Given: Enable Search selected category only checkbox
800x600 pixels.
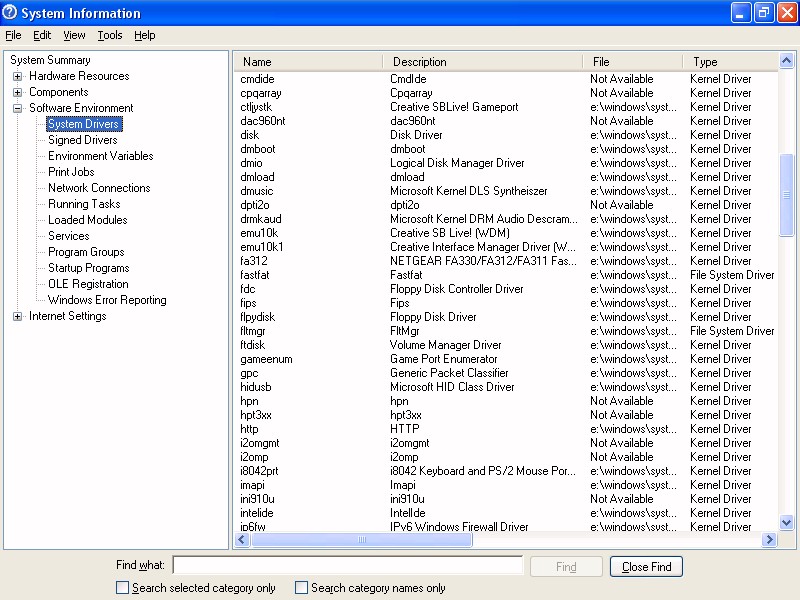Looking at the screenshot, I should click(122, 588).
